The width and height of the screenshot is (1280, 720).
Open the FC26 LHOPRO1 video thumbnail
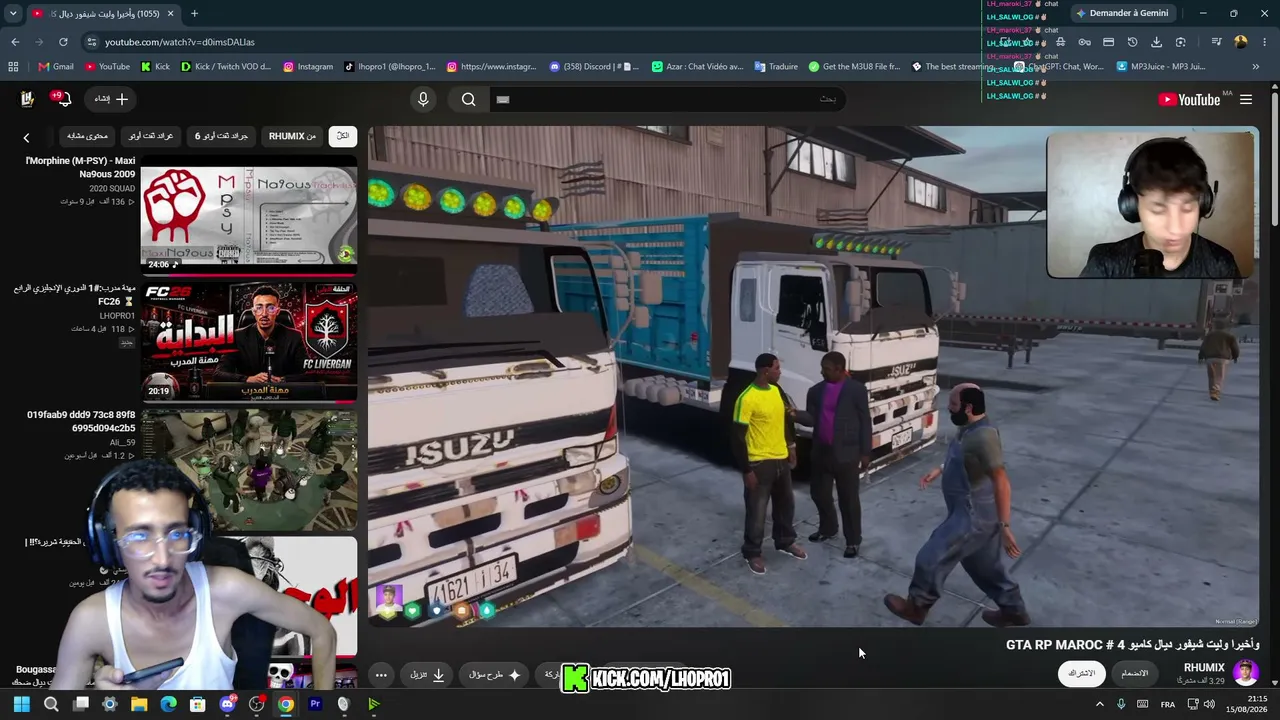coord(248,342)
